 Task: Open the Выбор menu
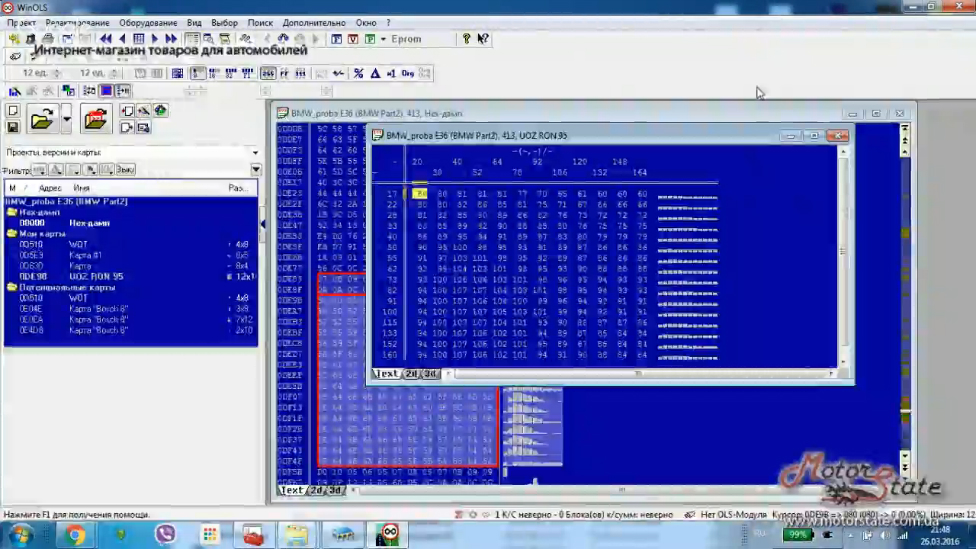pos(224,23)
